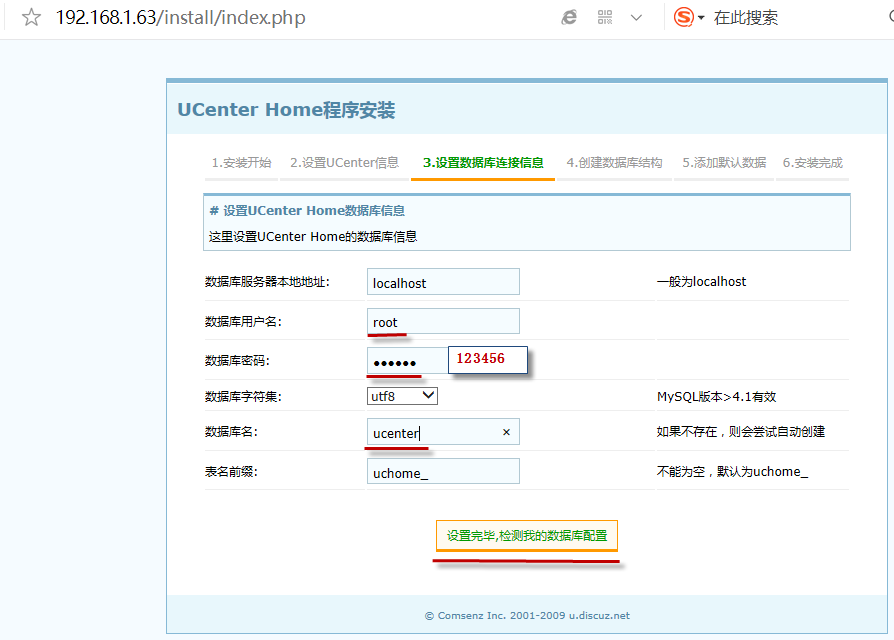Viewport: 894px width, 640px height.
Task: Clear the database name with the X icon
Action: coord(506,433)
